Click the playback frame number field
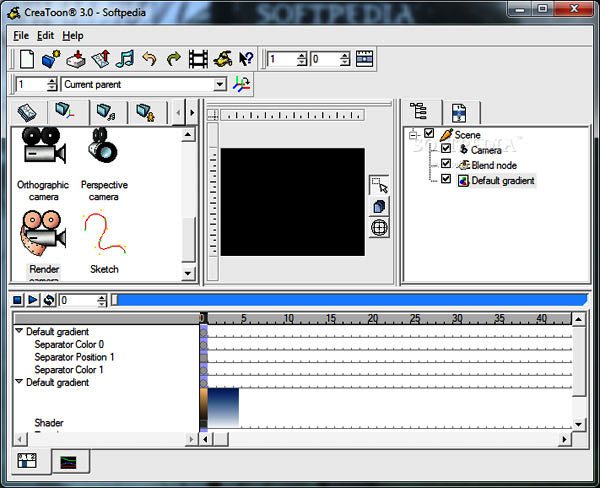The width and height of the screenshot is (600, 488). tap(78, 300)
